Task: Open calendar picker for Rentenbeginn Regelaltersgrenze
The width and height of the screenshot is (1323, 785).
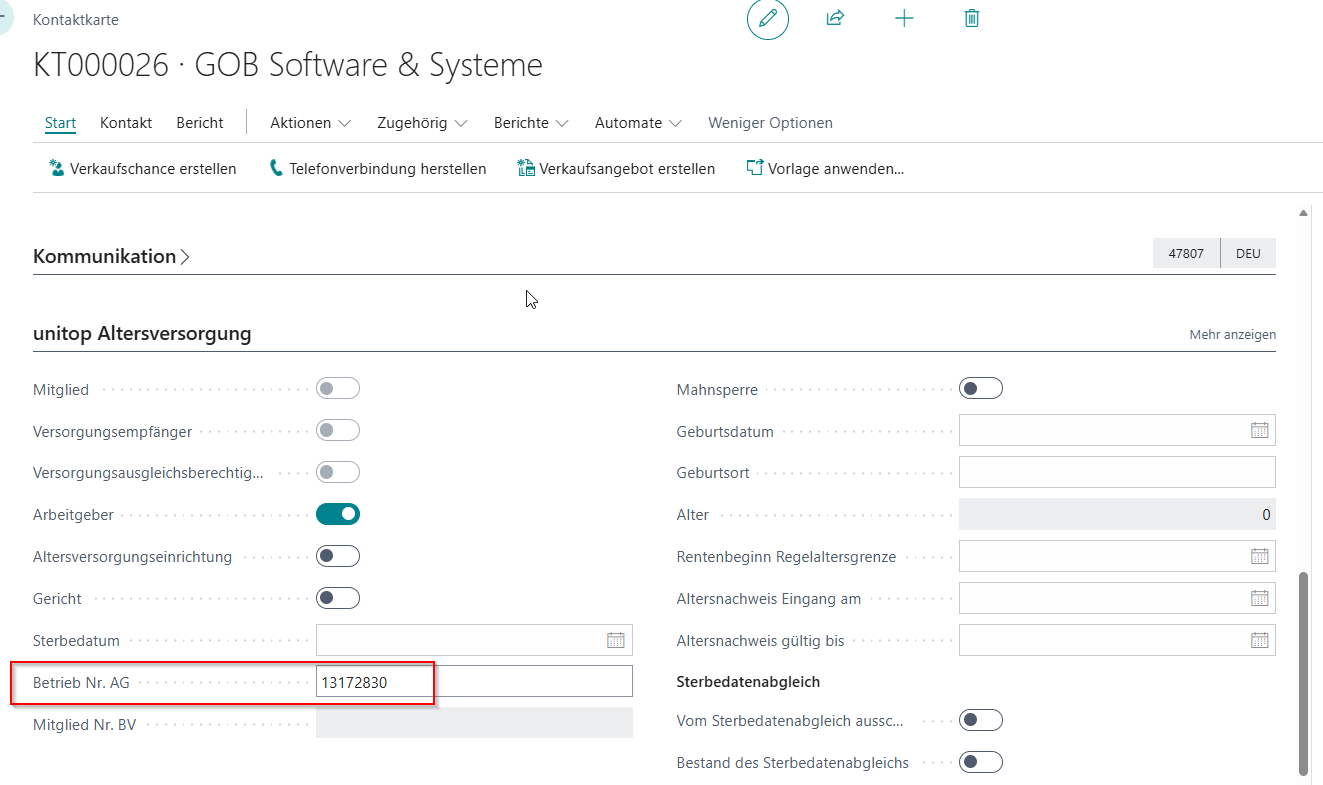Action: [x=1259, y=556]
